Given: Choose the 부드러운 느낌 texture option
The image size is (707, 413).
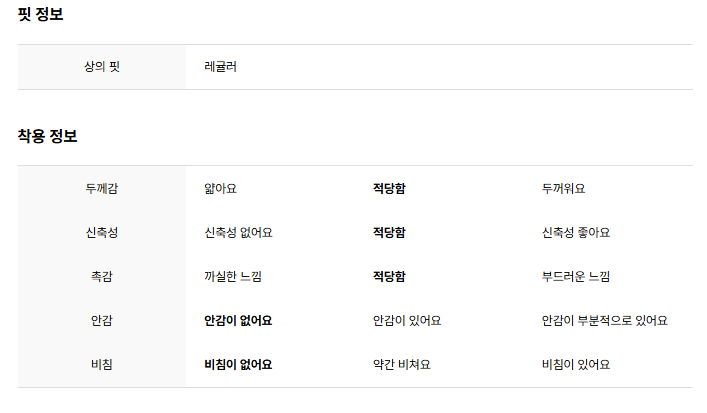Looking at the screenshot, I should (x=576, y=276).
